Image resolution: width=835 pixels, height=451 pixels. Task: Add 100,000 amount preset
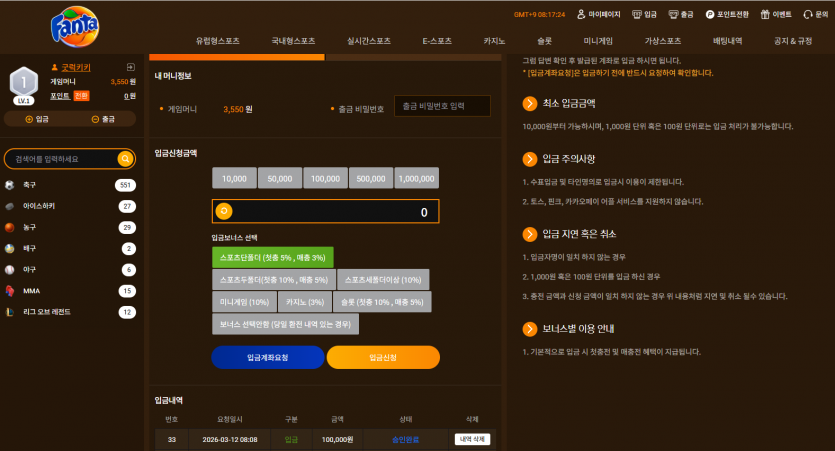pyautogui.click(x=325, y=178)
